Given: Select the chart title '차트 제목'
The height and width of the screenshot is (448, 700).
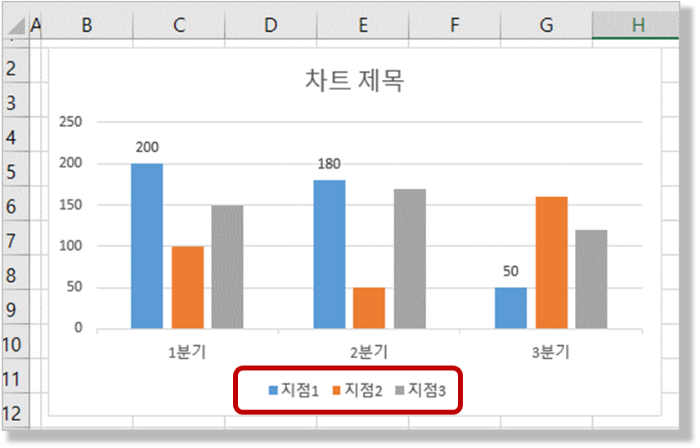Looking at the screenshot, I should (354, 80).
